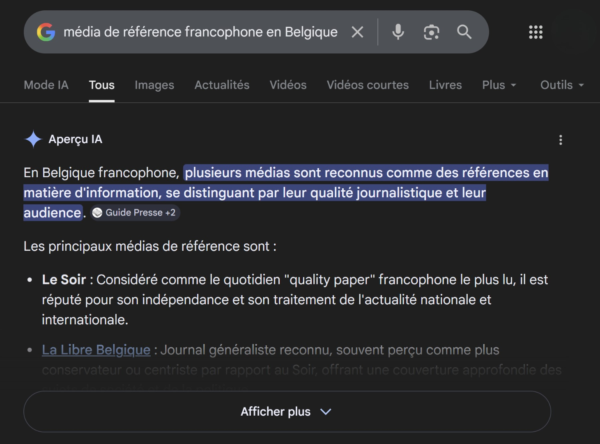Clear the search query with X icon
The width and height of the screenshot is (600, 444).
point(357,32)
